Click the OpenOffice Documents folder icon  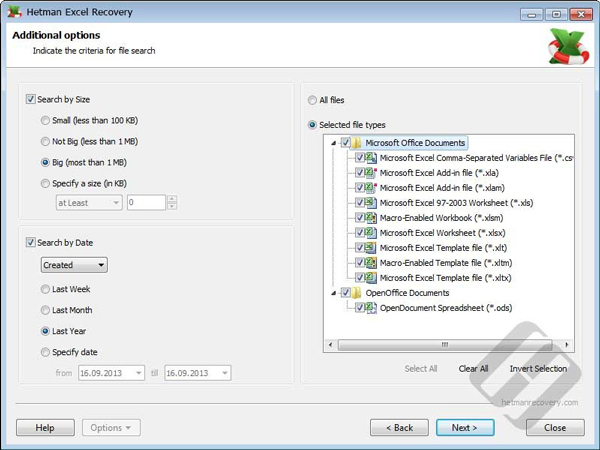click(x=357, y=293)
